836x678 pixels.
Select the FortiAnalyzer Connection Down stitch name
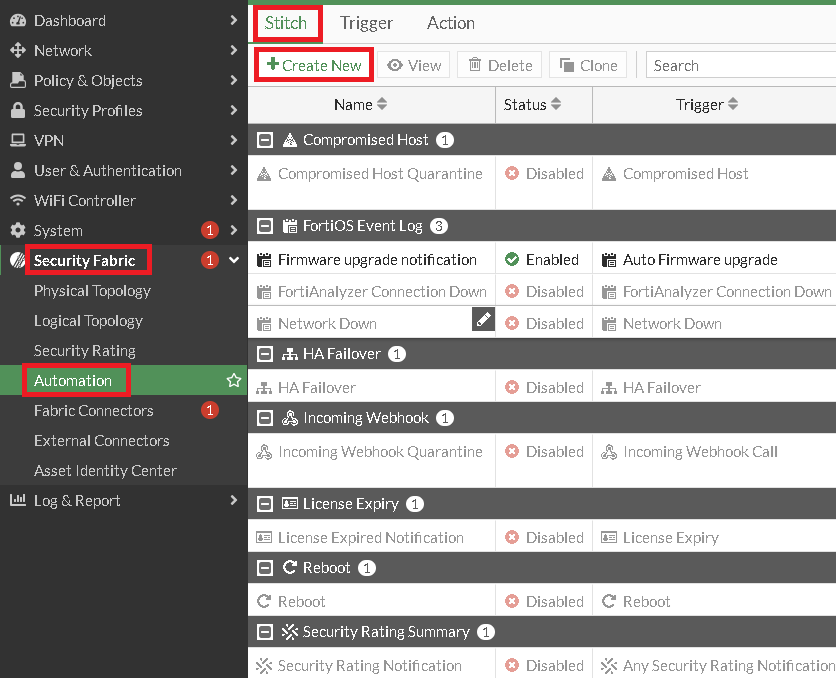tap(382, 292)
